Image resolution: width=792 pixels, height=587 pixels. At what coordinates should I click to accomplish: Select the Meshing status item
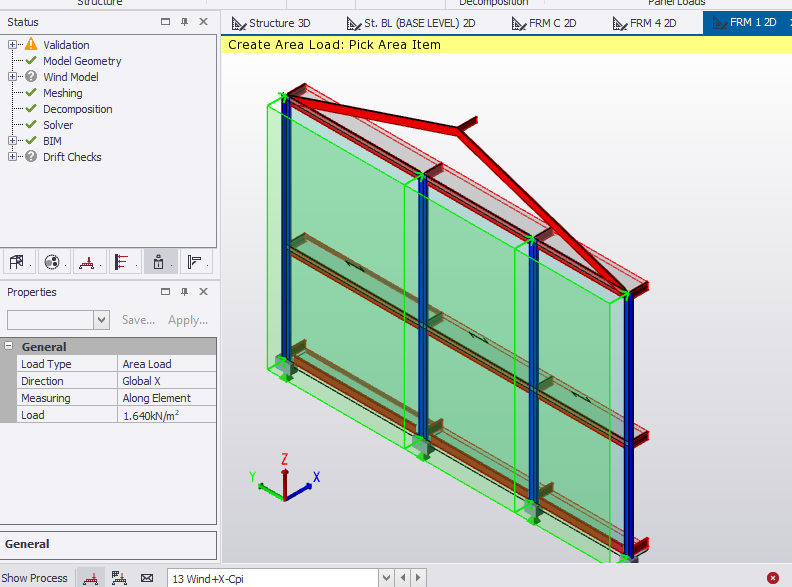(63, 93)
